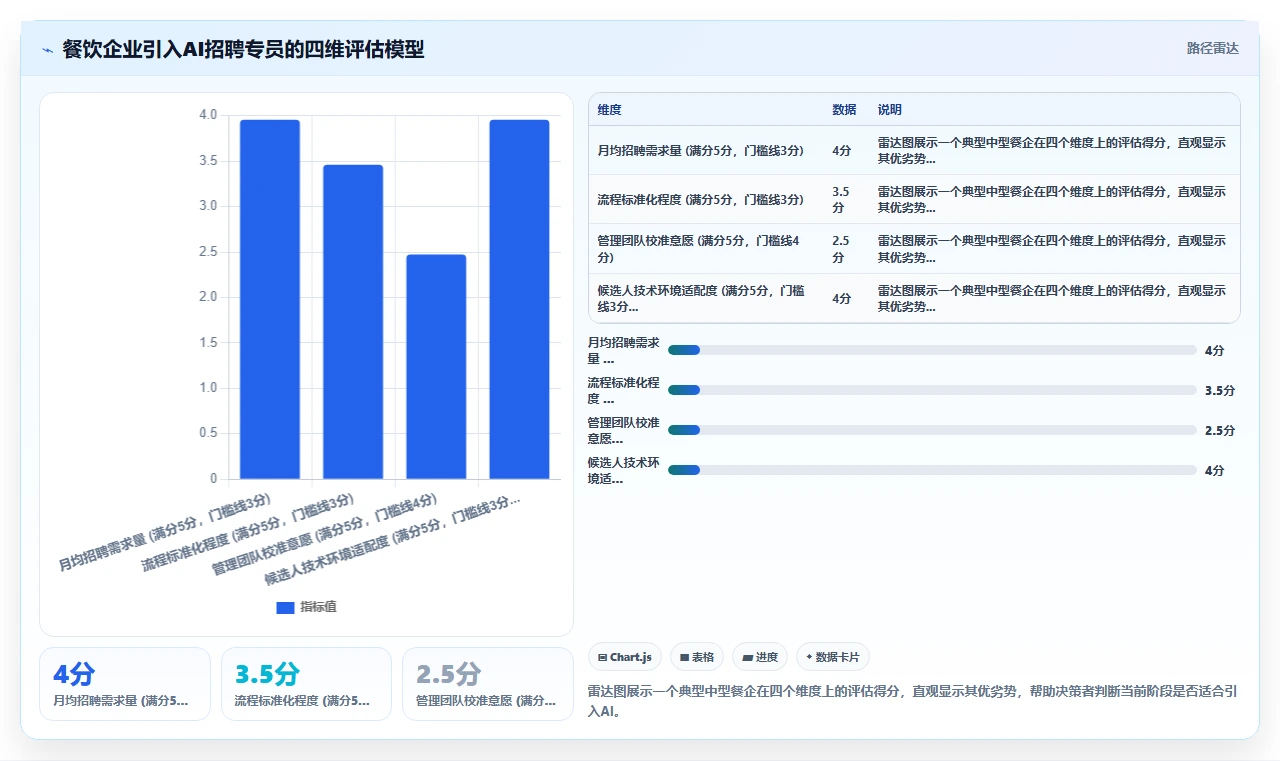Select the 流程标准化程度 bar in chart
The height and width of the screenshot is (761, 1280).
[x=353, y=322]
